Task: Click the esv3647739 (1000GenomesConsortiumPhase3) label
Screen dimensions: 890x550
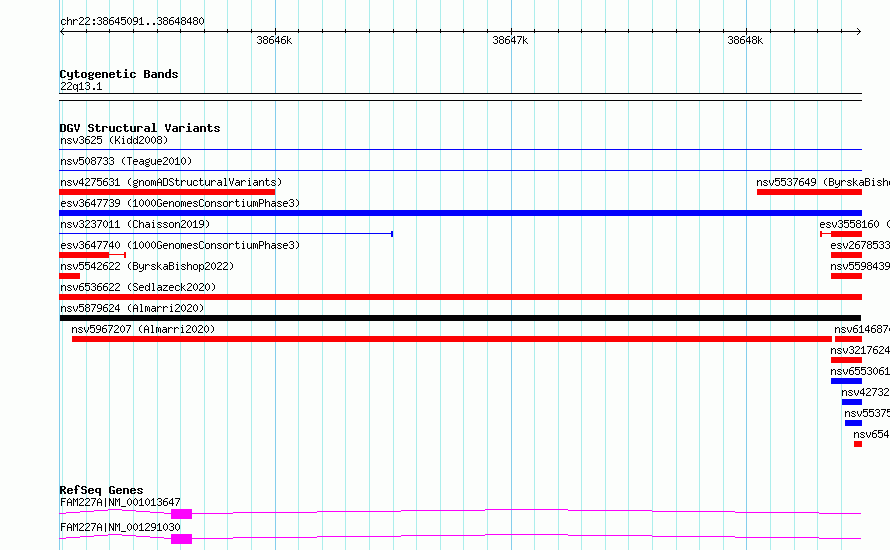Action: coord(180,203)
